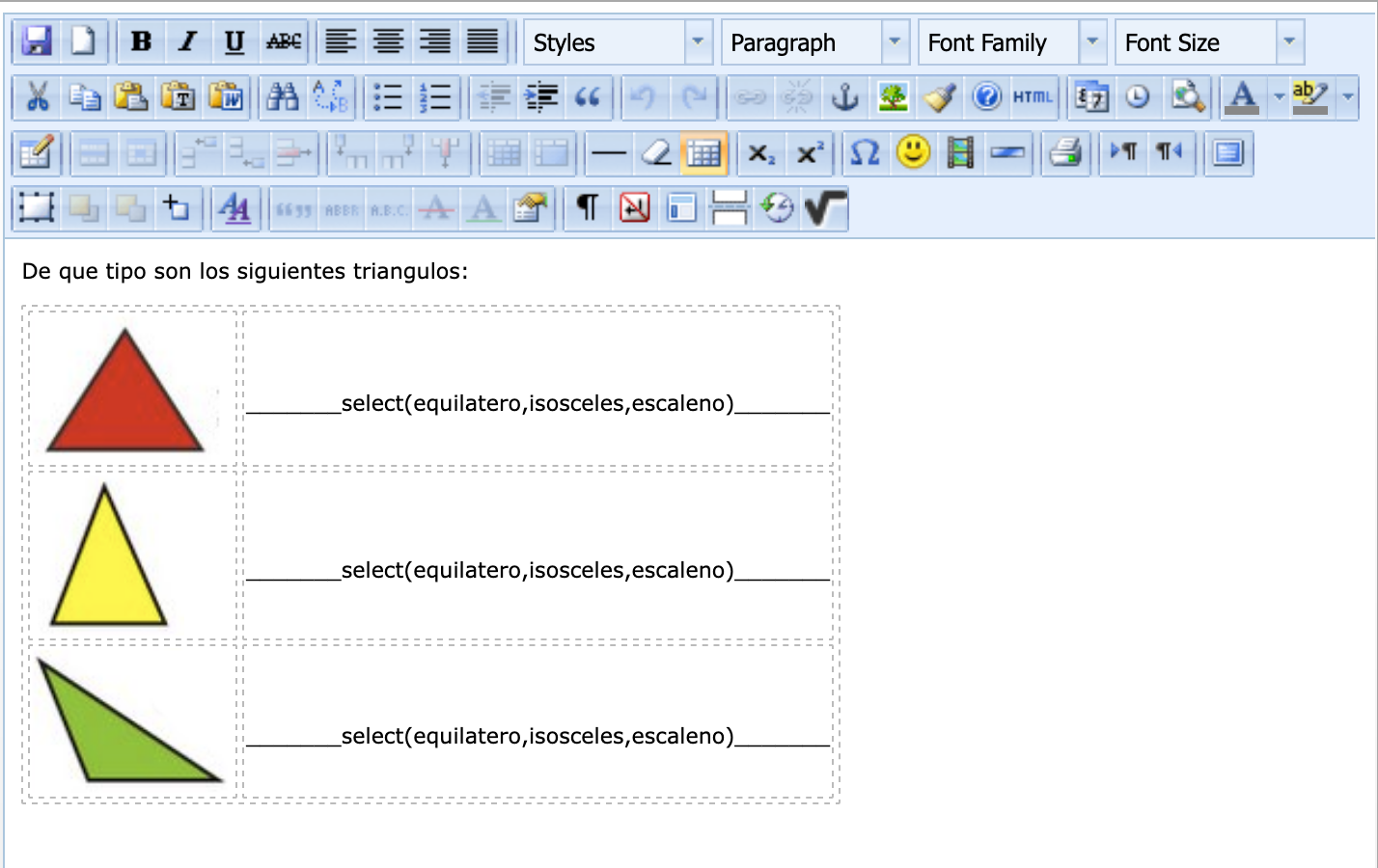Click the insert image tree icon
Image resolution: width=1378 pixels, height=868 pixels.
[893, 97]
